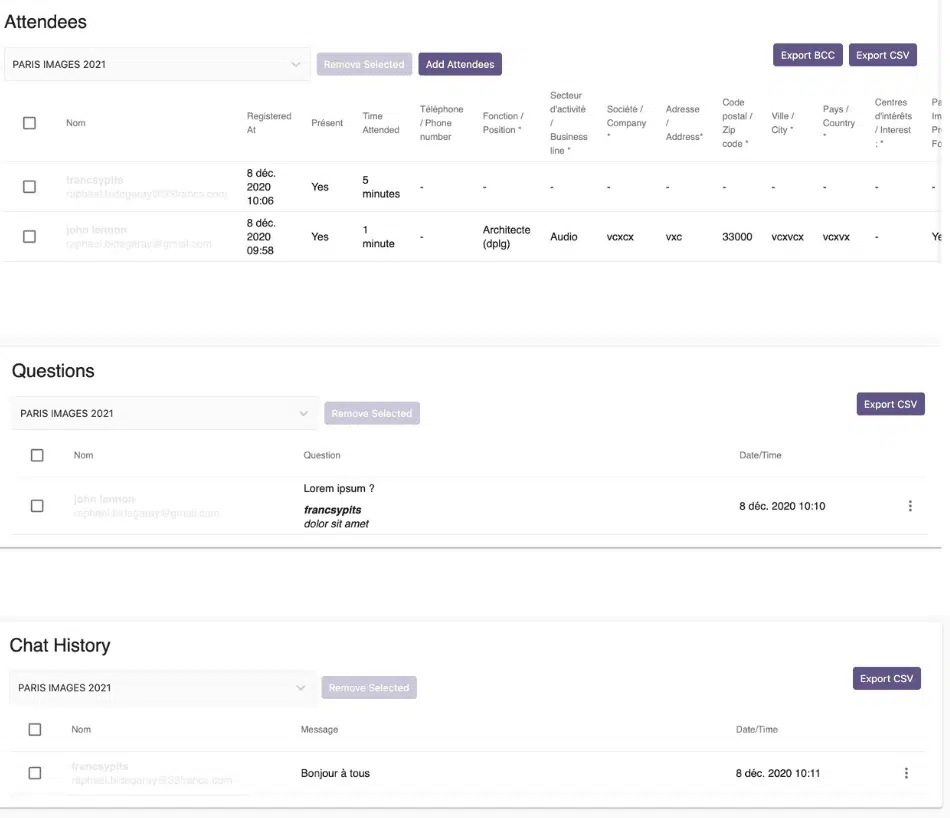Expand the Chat History event dropdown
The height and width of the screenshot is (818, 950).
(162, 688)
